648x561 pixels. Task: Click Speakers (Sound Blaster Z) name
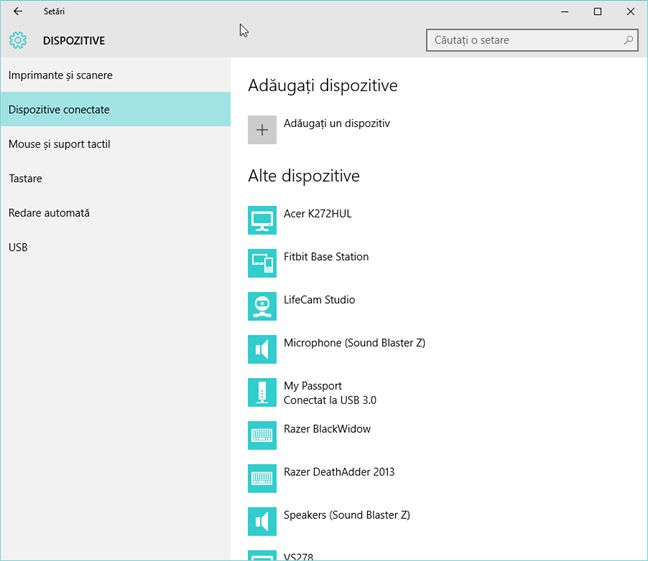[x=347, y=515]
